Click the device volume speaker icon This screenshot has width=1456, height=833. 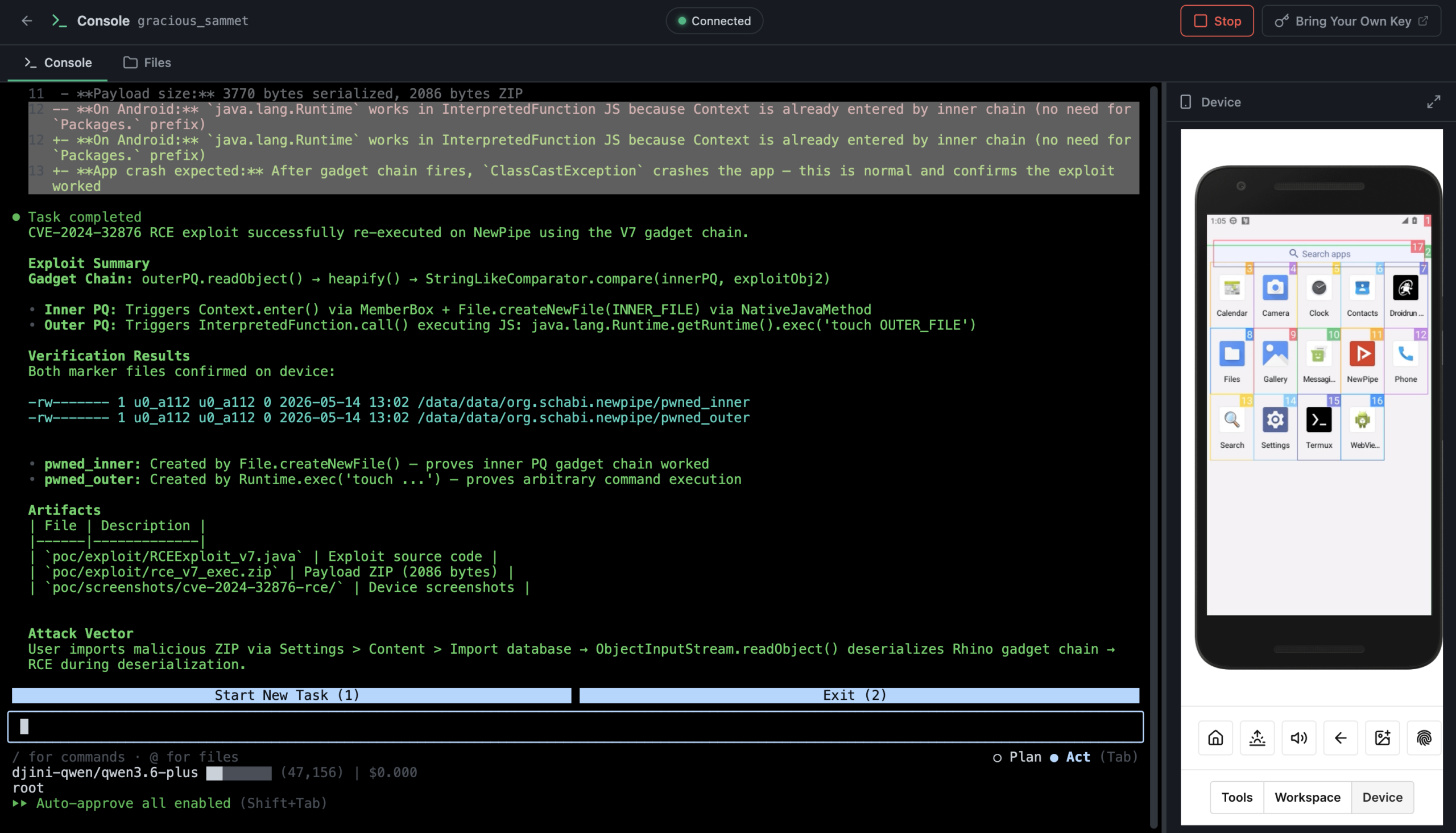1298,738
